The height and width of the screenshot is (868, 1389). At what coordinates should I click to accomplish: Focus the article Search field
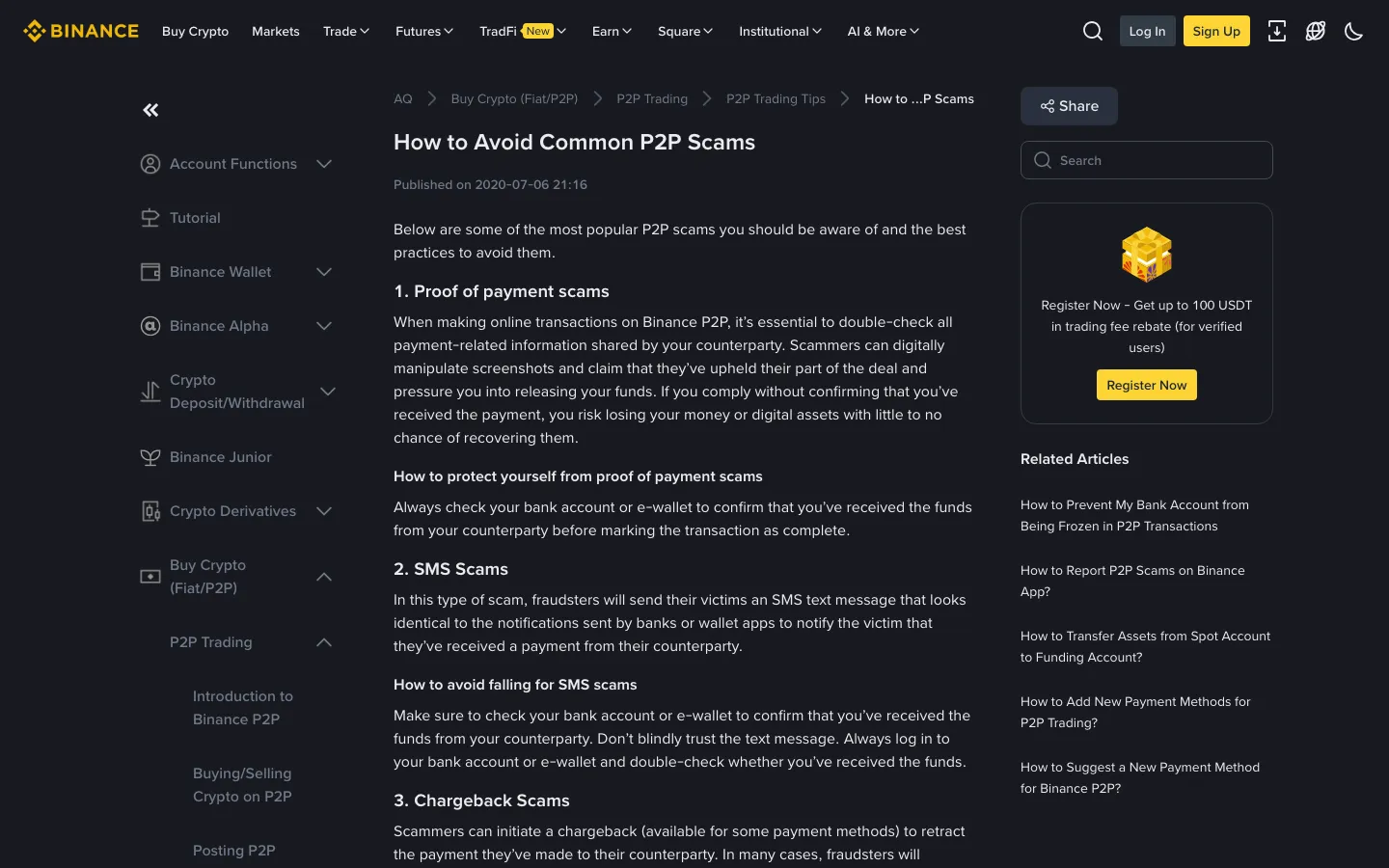pyautogui.click(x=1147, y=160)
